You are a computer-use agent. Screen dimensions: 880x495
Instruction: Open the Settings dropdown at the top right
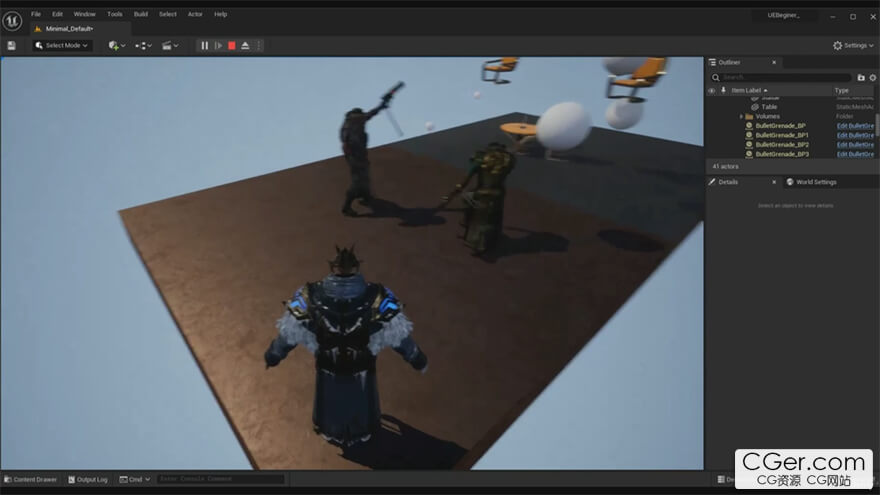[x=853, y=45]
